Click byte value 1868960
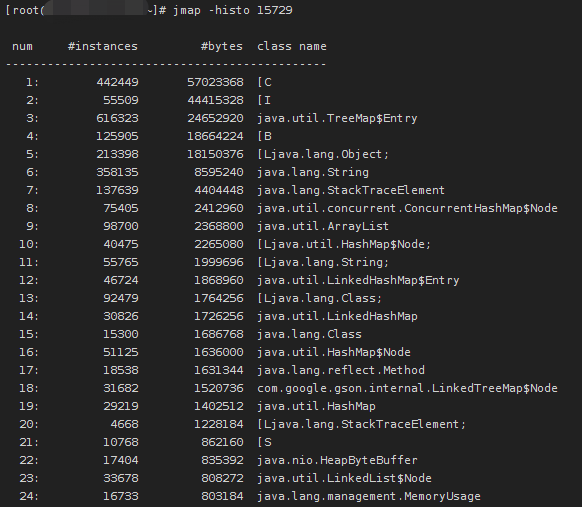The width and height of the screenshot is (582, 507). point(219,280)
